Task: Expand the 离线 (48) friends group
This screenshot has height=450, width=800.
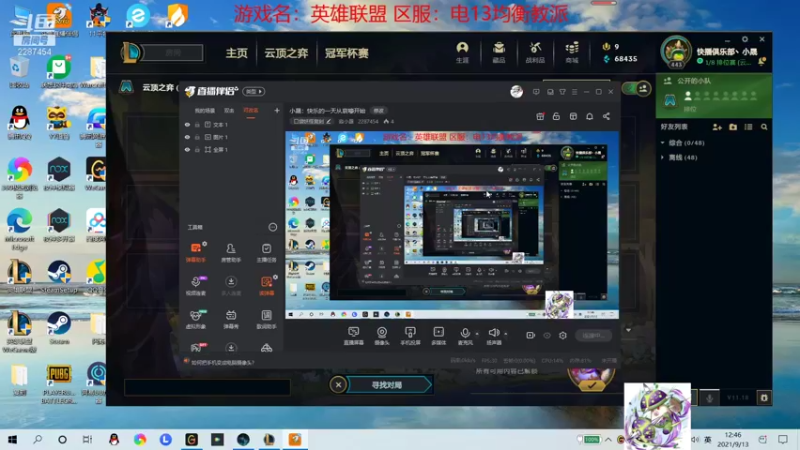Action: (x=679, y=158)
